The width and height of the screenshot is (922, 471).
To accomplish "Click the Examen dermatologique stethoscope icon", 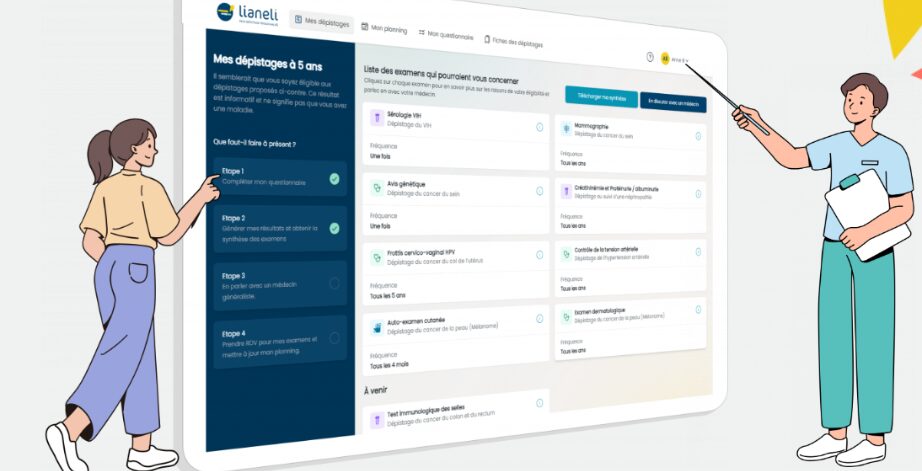I will (566, 316).
